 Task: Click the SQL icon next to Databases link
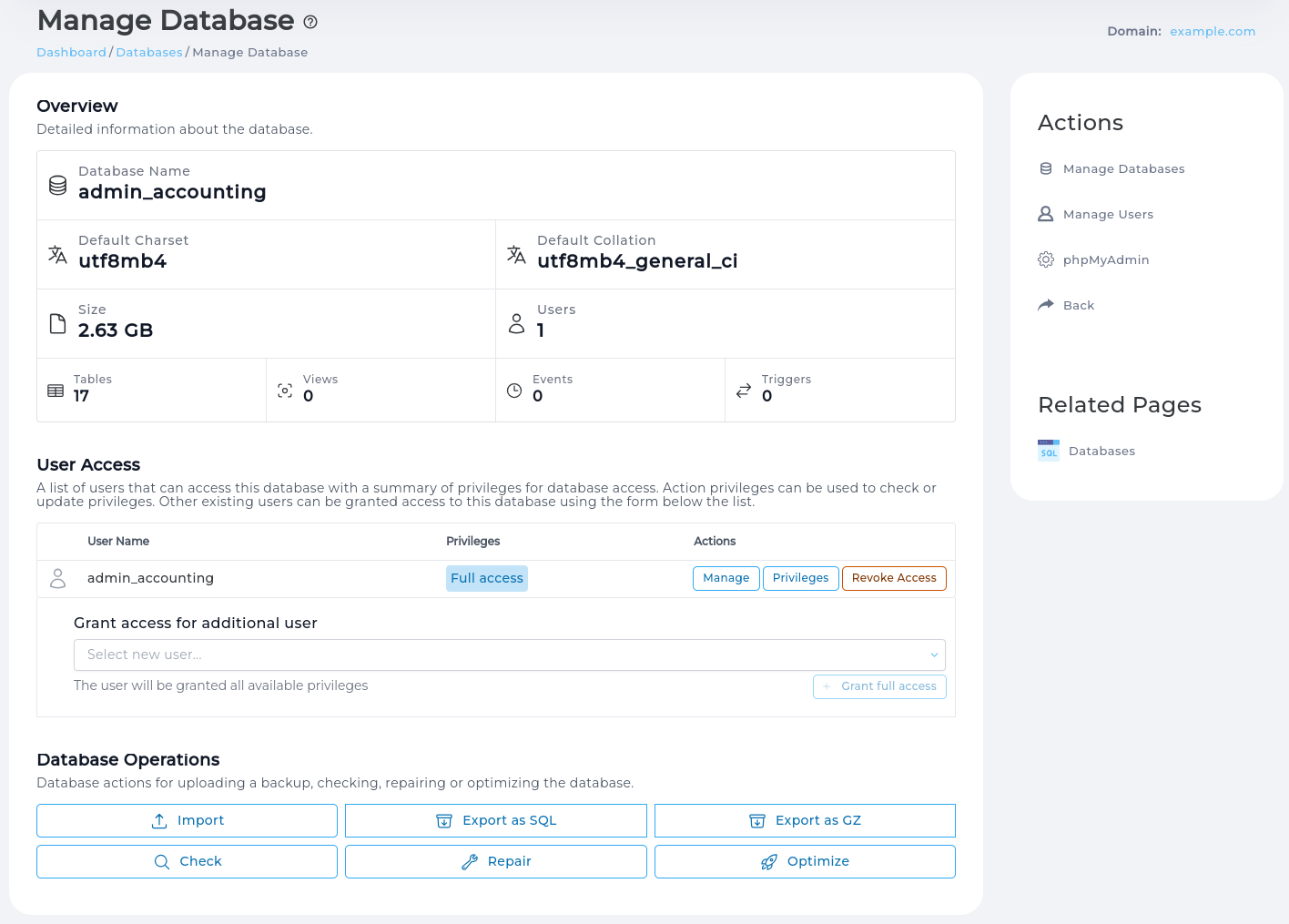[x=1048, y=450]
